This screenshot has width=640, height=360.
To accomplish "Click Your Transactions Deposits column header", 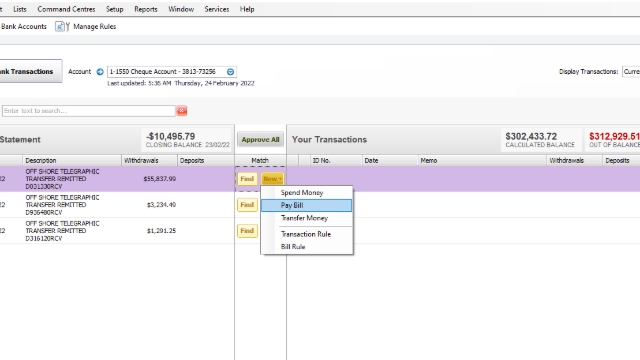I will (x=621, y=160).
